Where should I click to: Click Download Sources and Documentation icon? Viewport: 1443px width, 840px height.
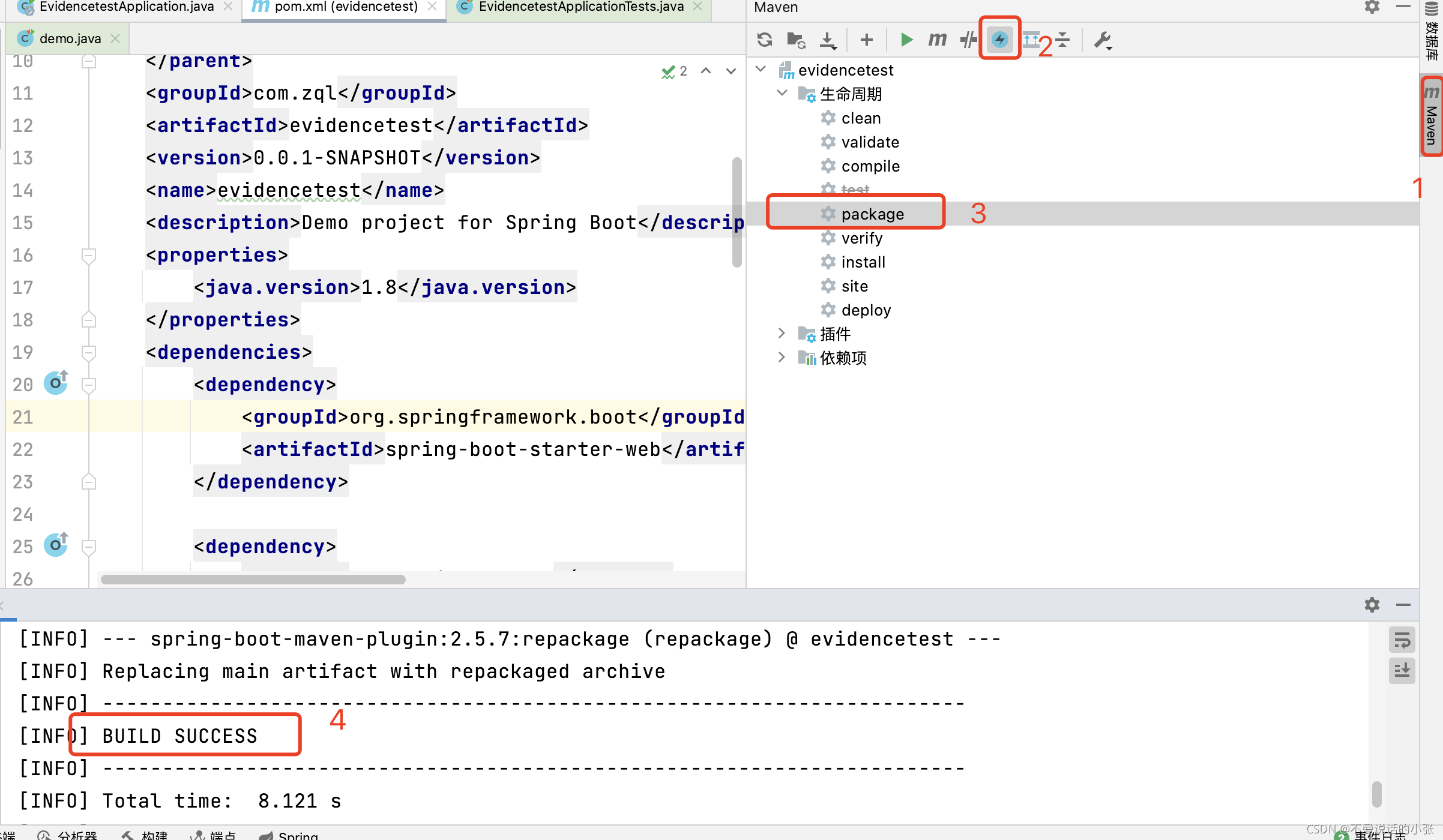828,40
